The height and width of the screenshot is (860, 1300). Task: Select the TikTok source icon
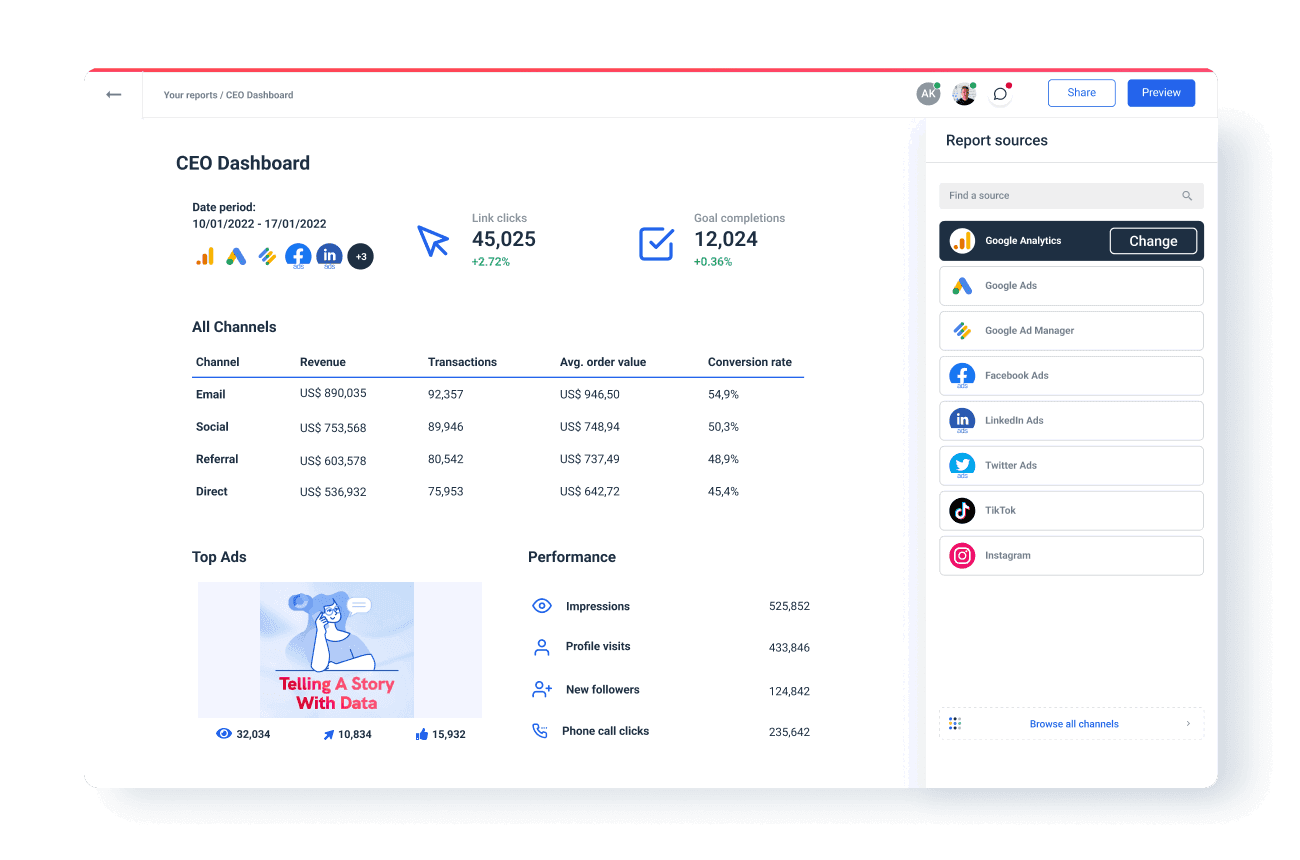pos(961,510)
